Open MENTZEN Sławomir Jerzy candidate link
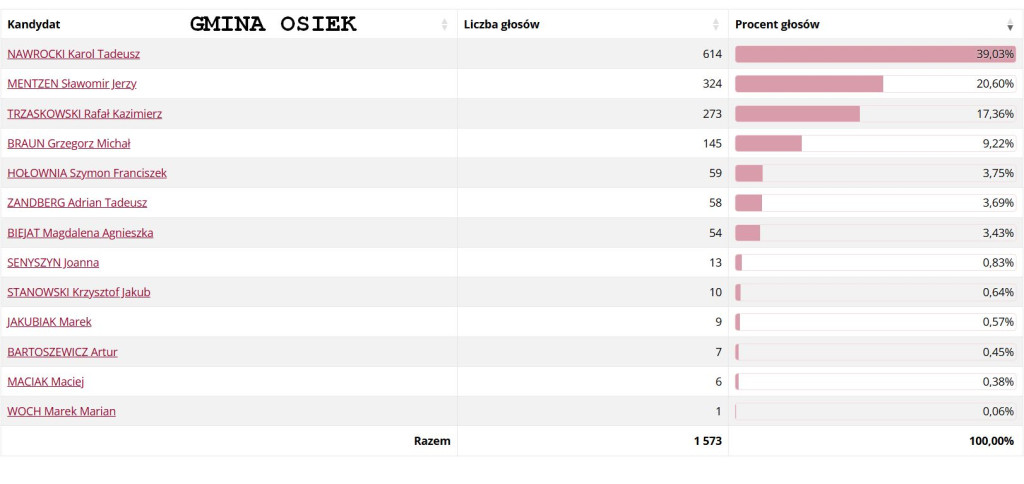 click(72, 84)
